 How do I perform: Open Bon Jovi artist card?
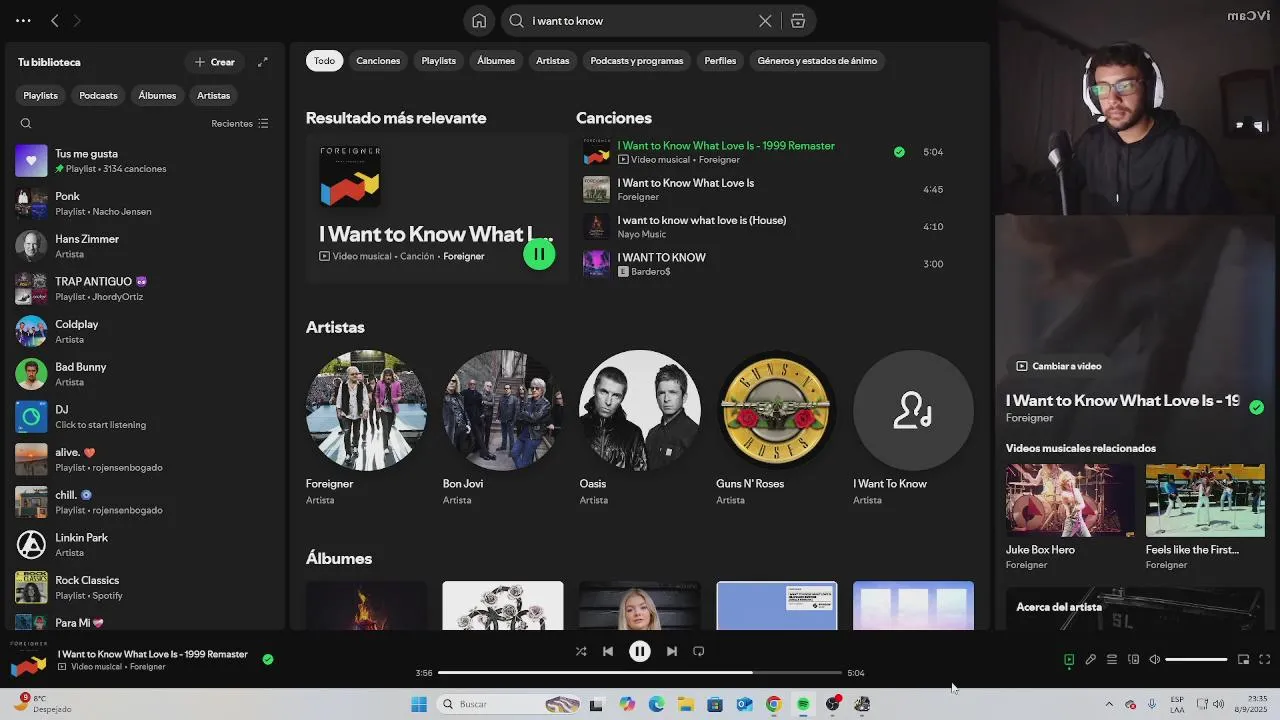[x=503, y=428]
